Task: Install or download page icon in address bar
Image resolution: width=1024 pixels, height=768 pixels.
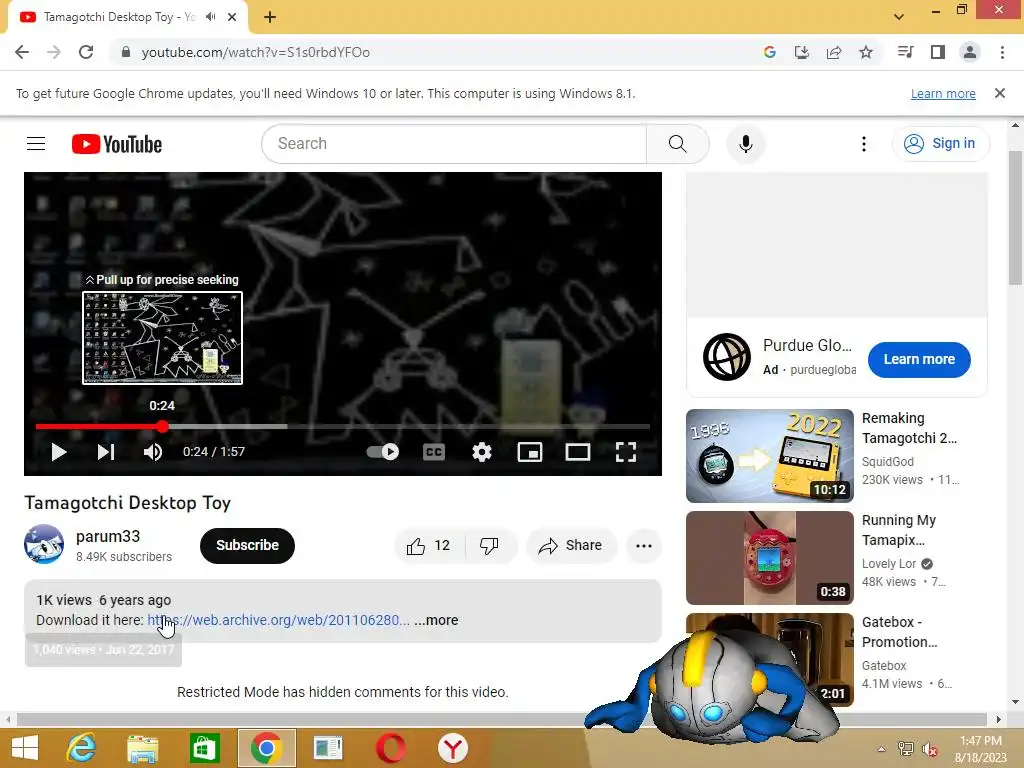Action: click(801, 52)
